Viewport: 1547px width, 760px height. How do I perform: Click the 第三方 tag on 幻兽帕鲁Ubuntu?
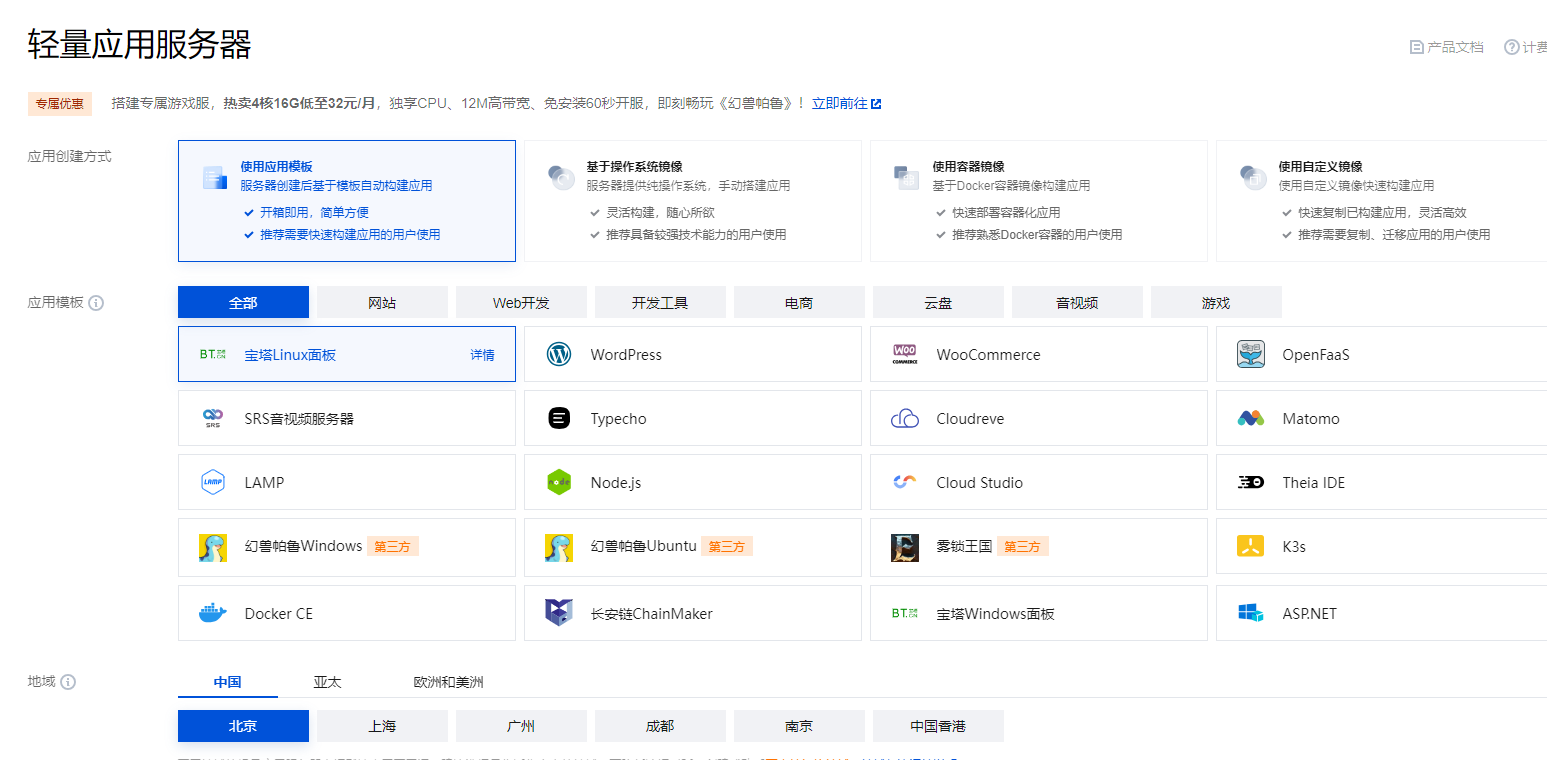point(727,547)
